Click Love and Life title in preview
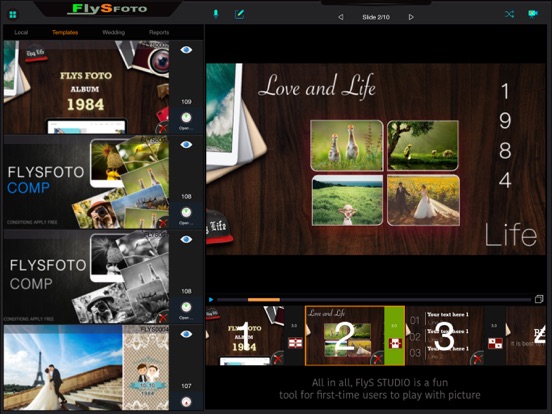This screenshot has width=552, height=414. click(317, 86)
